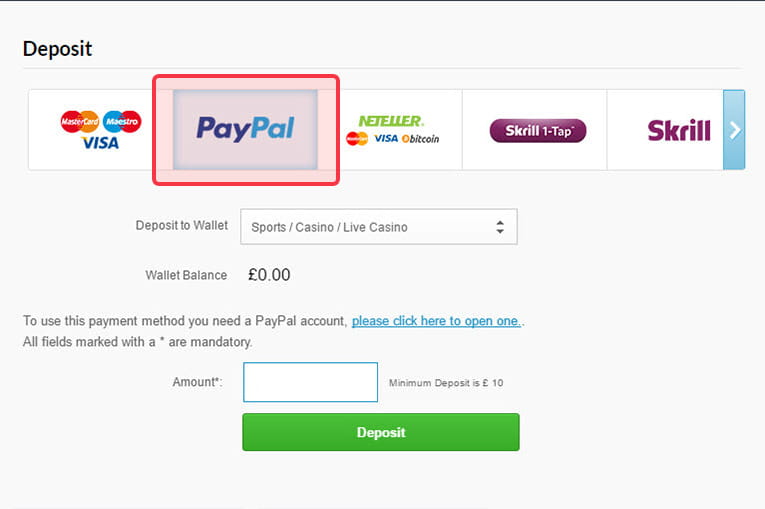
Task: Click the Deposit page heading
Action: 58,49
